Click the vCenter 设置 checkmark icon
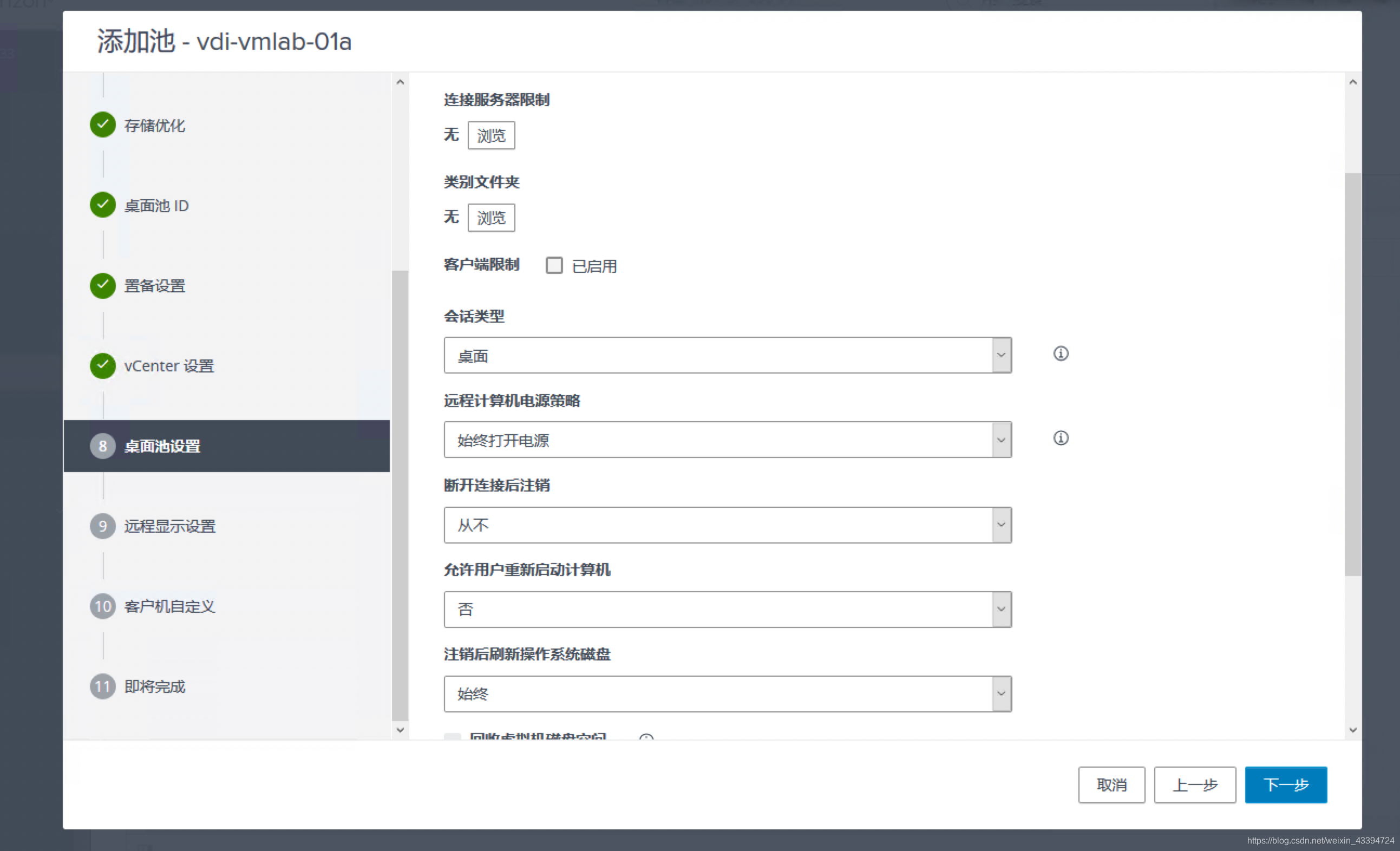Viewport: 1400px width, 851px height. [102, 366]
